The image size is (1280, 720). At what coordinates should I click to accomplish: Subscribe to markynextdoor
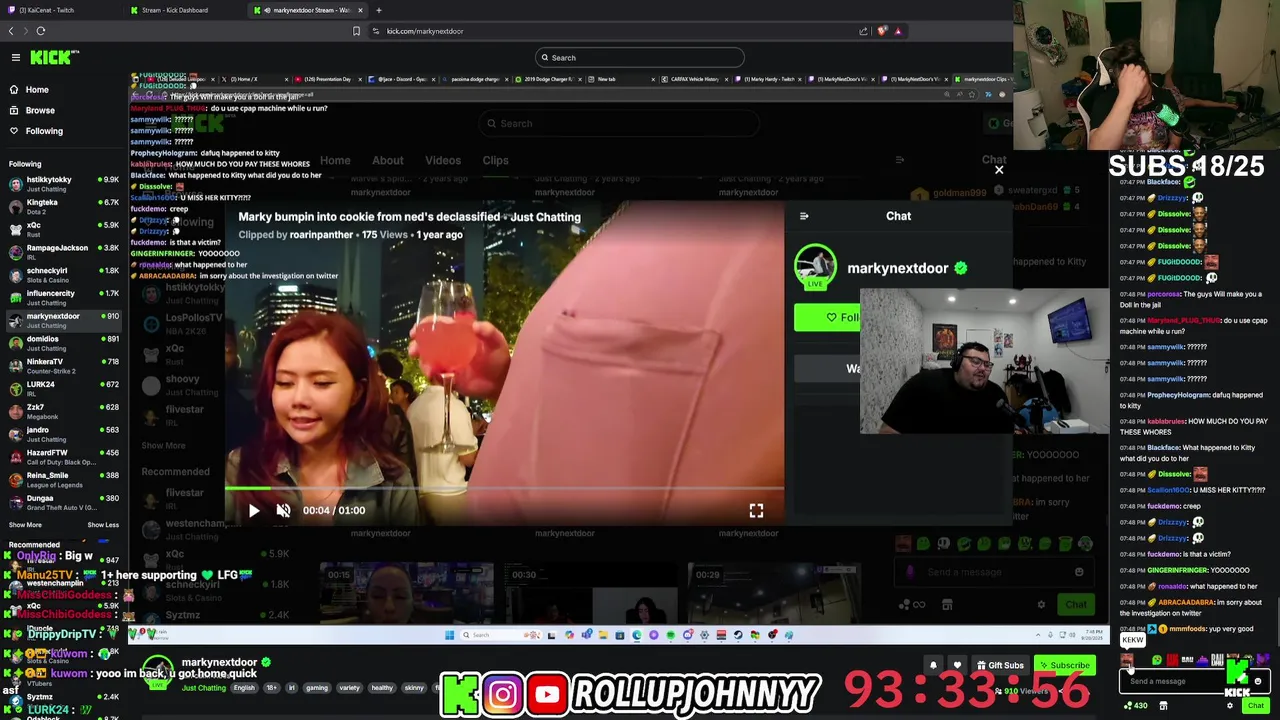[x=1064, y=665]
